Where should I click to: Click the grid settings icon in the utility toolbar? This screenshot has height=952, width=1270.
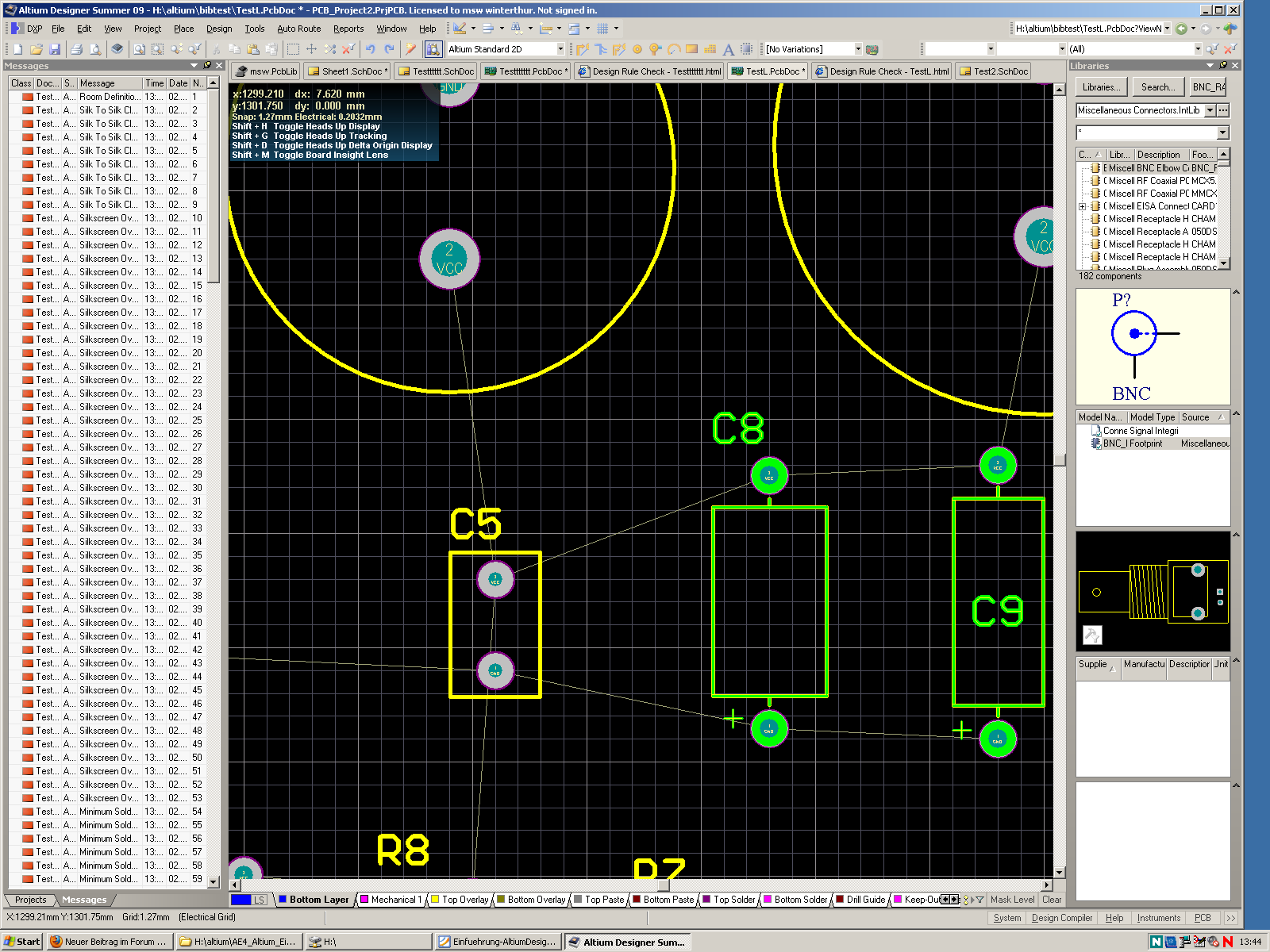click(603, 29)
